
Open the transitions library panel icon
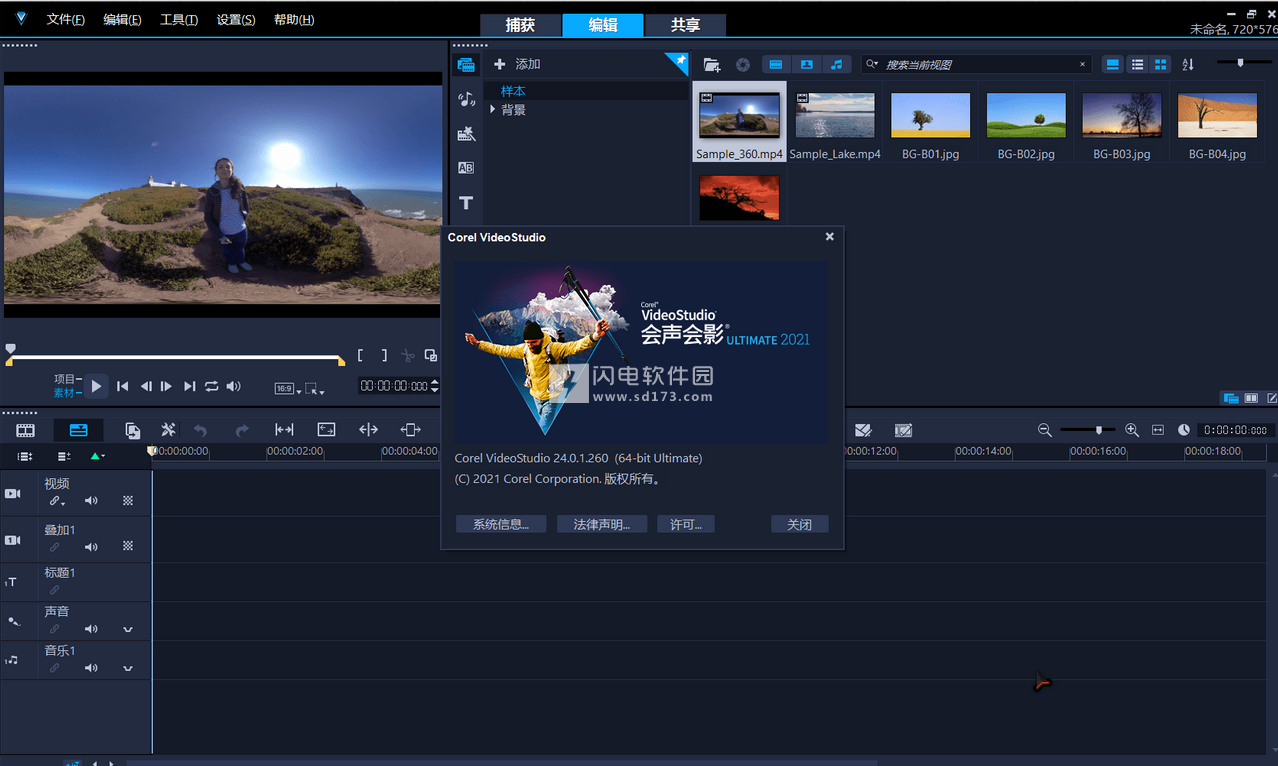pos(466,133)
